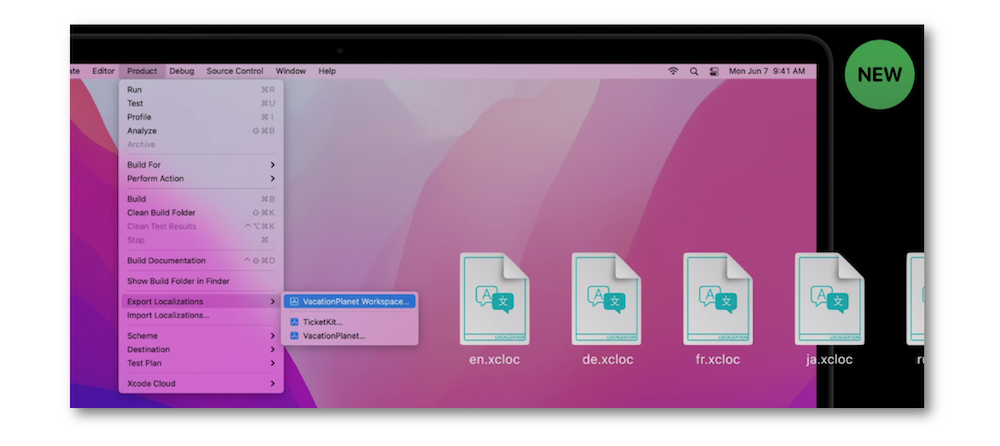Choose Test from the Product menu
1000x446 pixels.
[x=201, y=103]
